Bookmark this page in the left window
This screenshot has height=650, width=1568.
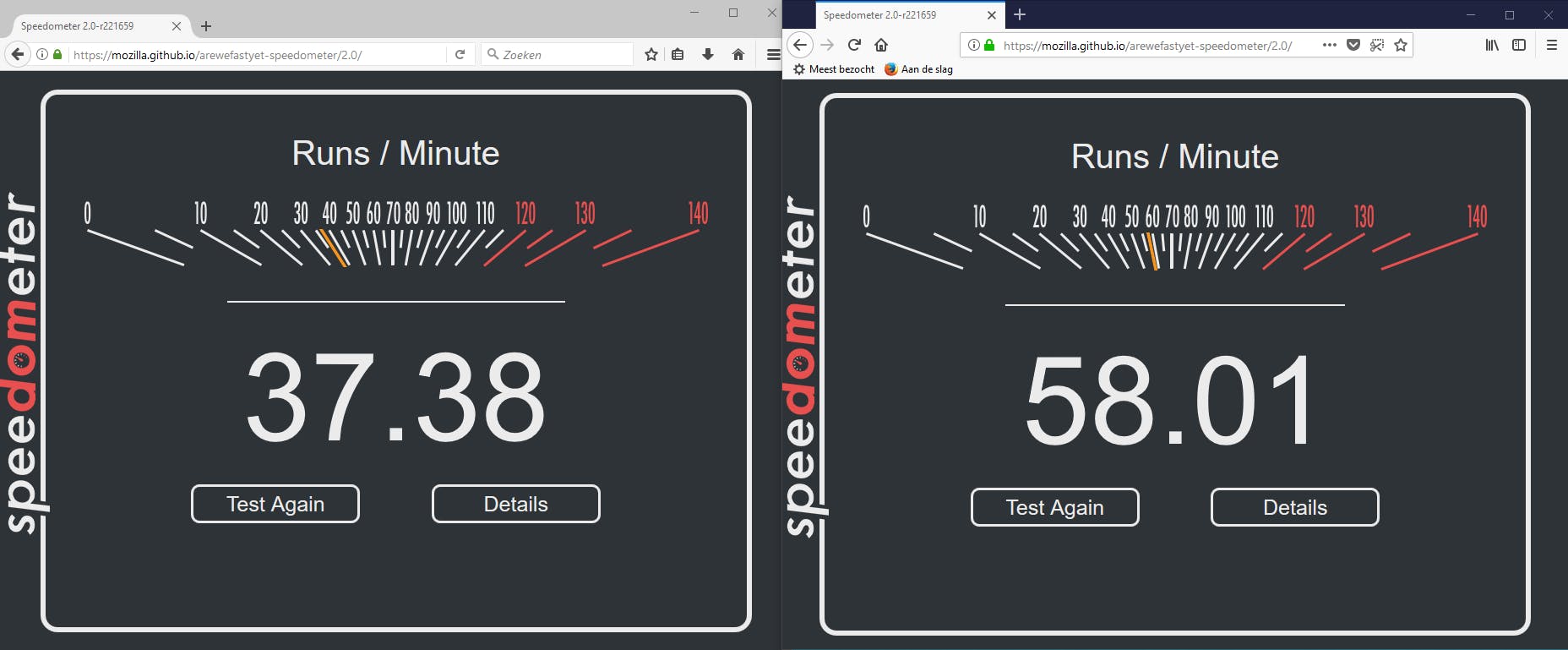(651, 55)
